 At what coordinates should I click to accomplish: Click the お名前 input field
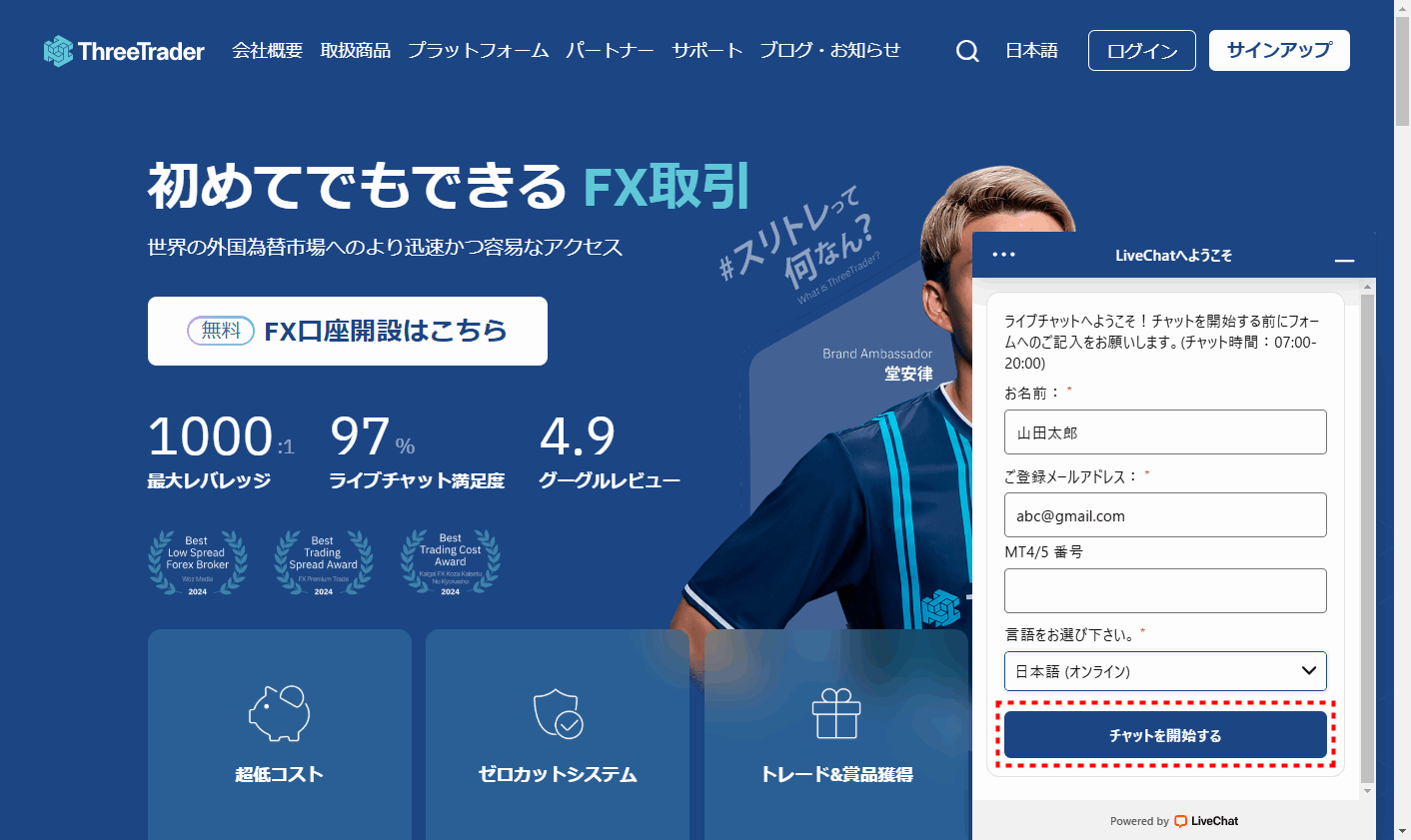coord(1165,432)
